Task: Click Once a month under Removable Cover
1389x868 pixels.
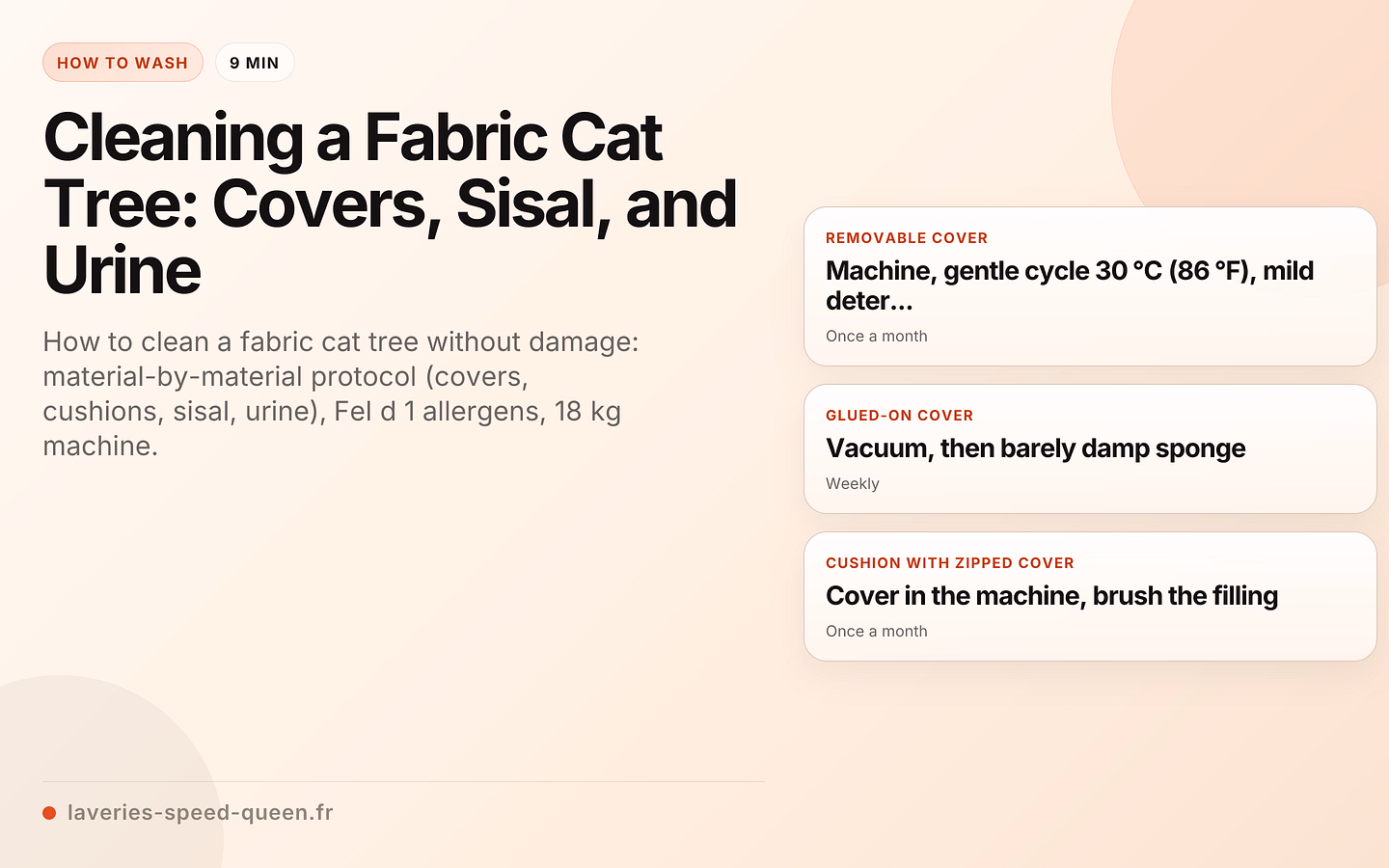Action: point(877,336)
